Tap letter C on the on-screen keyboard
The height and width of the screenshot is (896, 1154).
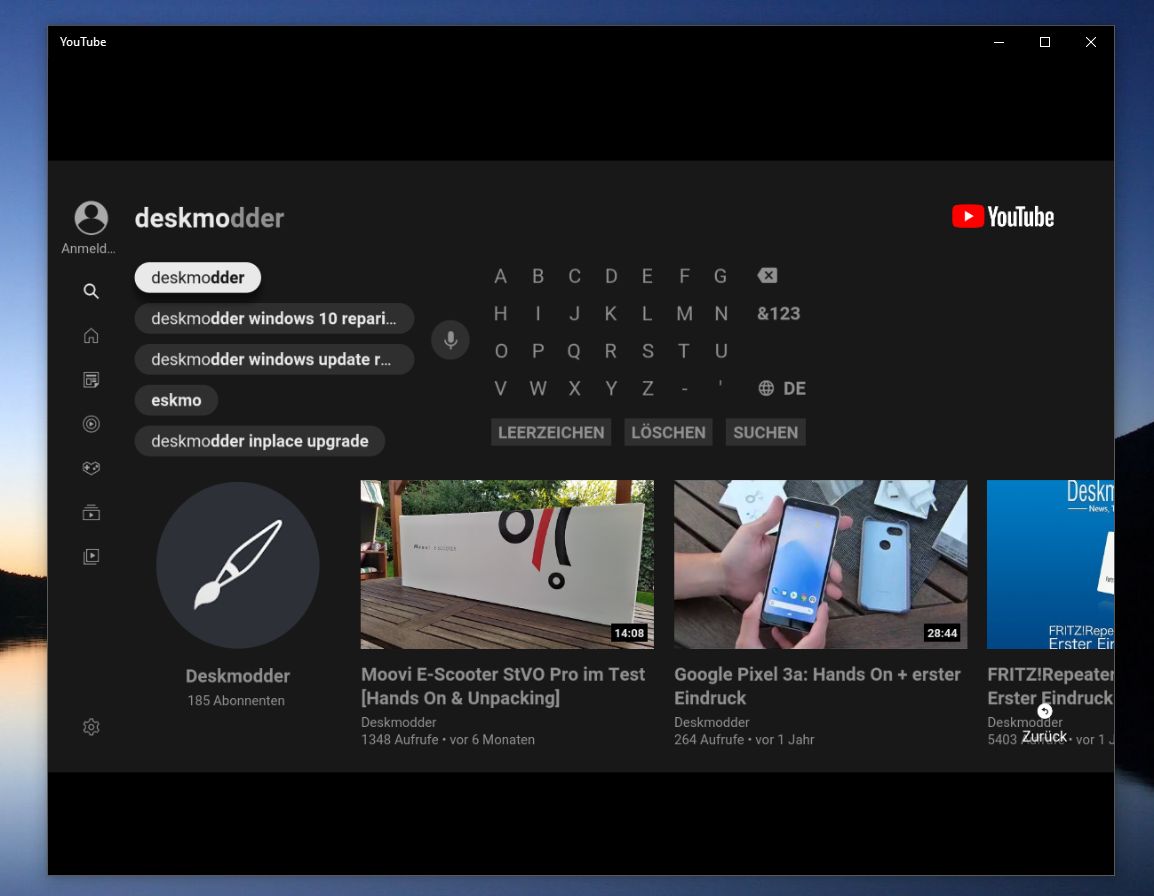575,276
